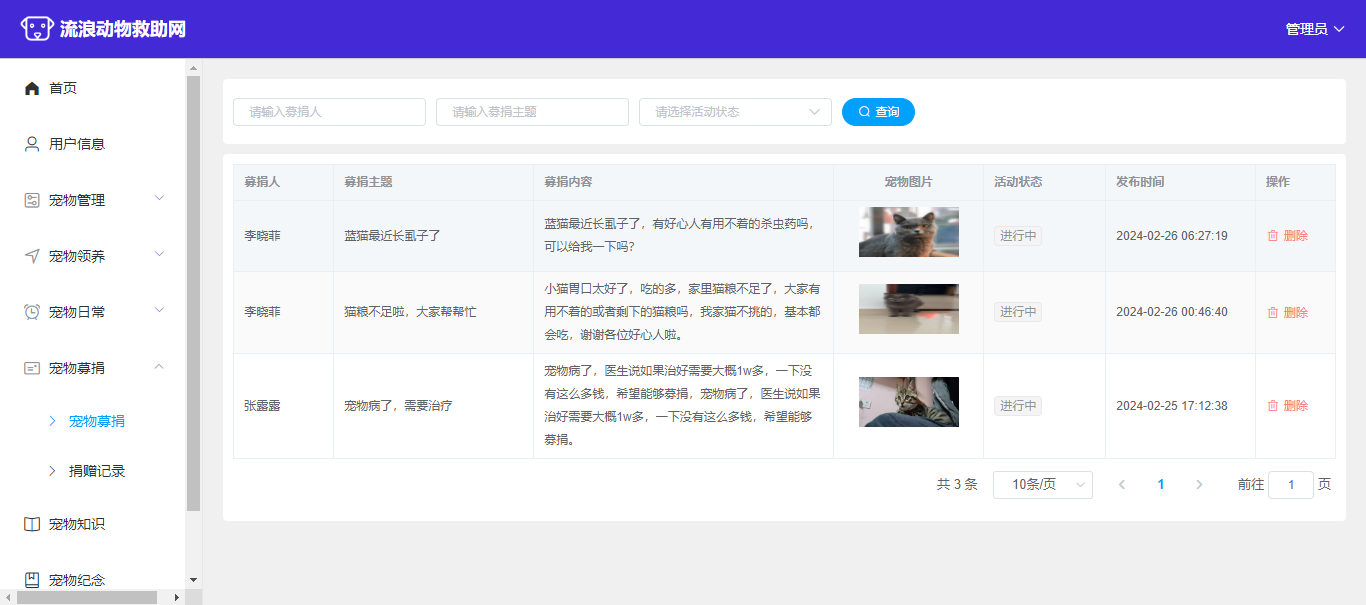Image resolution: width=1366 pixels, height=605 pixels.
Task: Click the home icon beside 首页
Action: (x=32, y=88)
